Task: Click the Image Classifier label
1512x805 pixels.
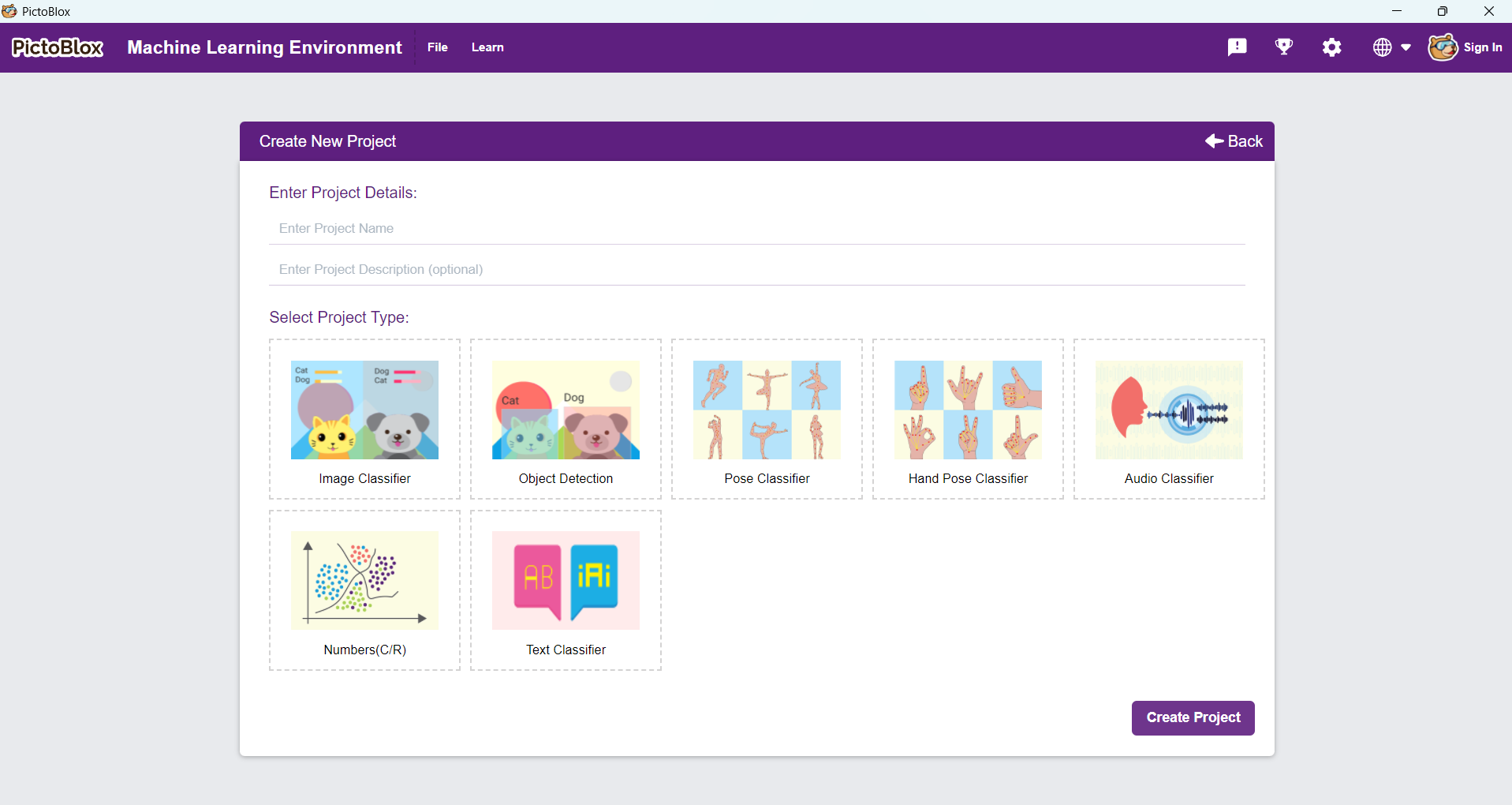Action: (x=364, y=479)
